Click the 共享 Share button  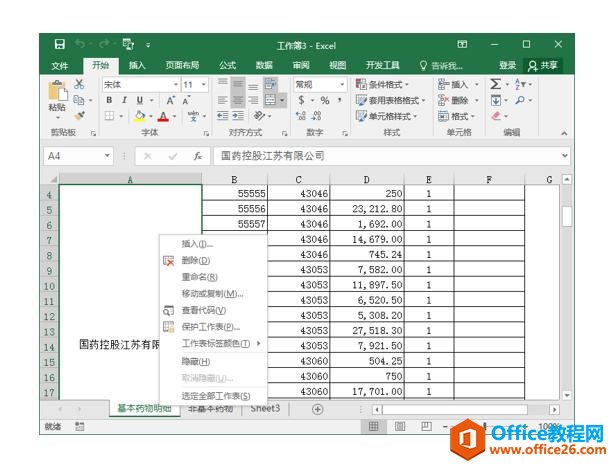tap(542, 65)
